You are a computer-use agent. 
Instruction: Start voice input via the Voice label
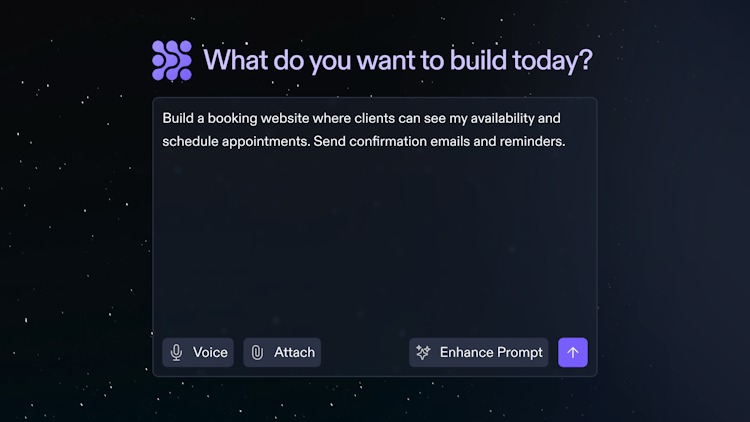(x=210, y=353)
